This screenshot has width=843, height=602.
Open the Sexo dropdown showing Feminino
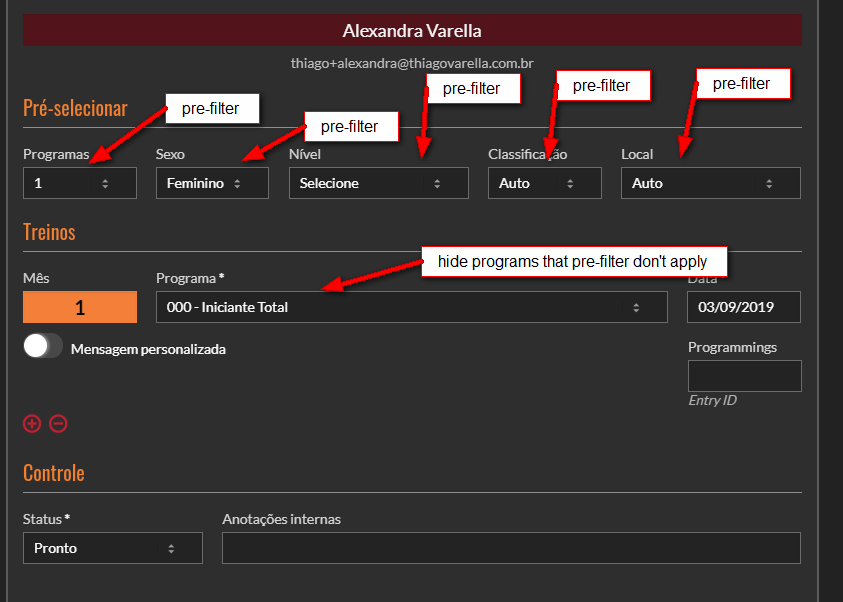212,183
